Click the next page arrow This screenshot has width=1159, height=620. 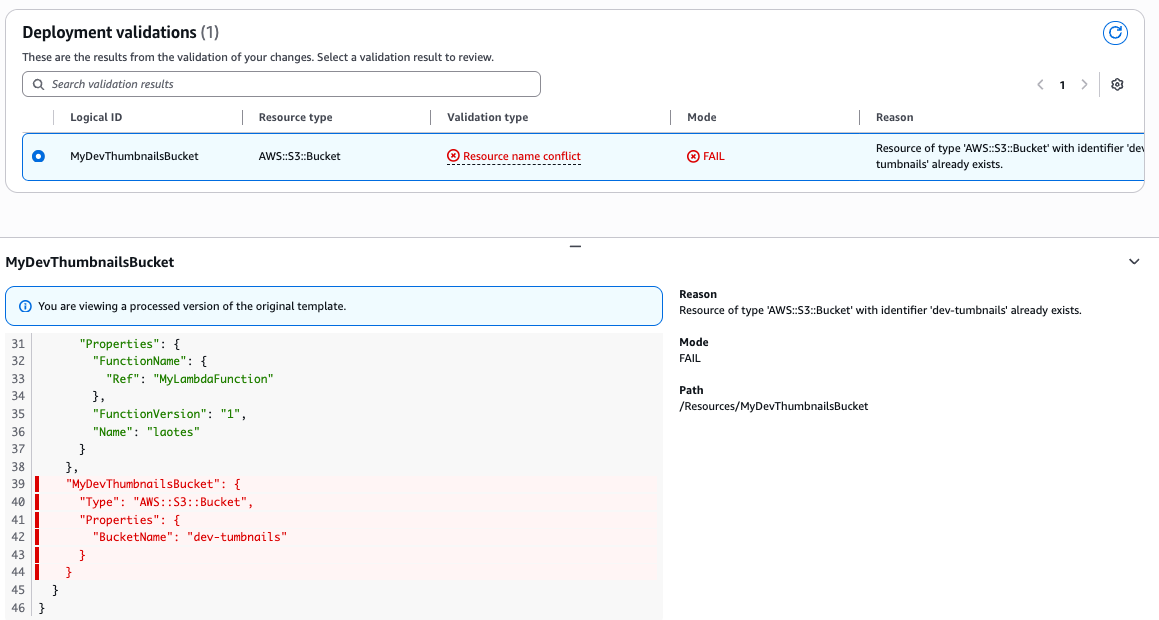click(1084, 84)
